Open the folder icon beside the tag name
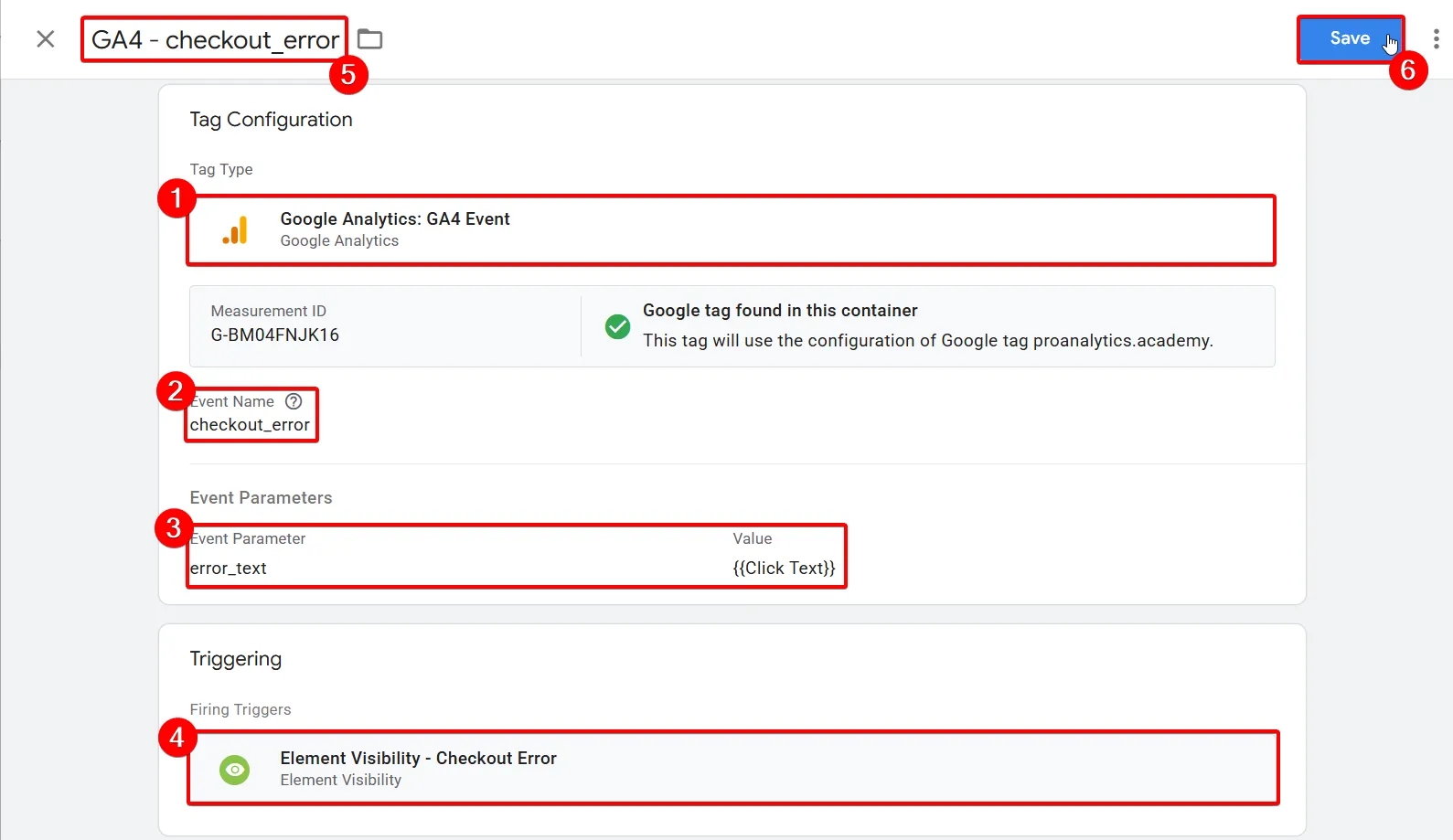The image size is (1453, 840). [369, 39]
